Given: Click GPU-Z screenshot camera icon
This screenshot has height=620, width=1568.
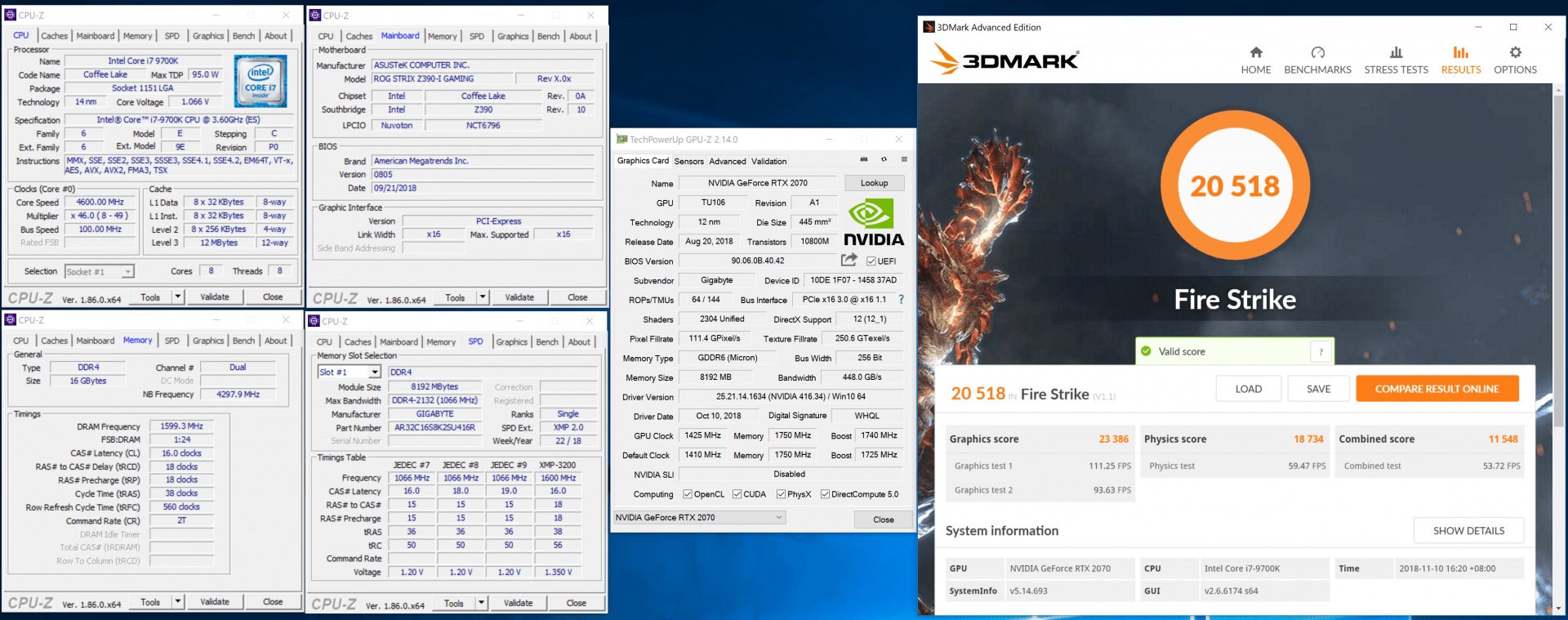Looking at the screenshot, I should point(864,160).
